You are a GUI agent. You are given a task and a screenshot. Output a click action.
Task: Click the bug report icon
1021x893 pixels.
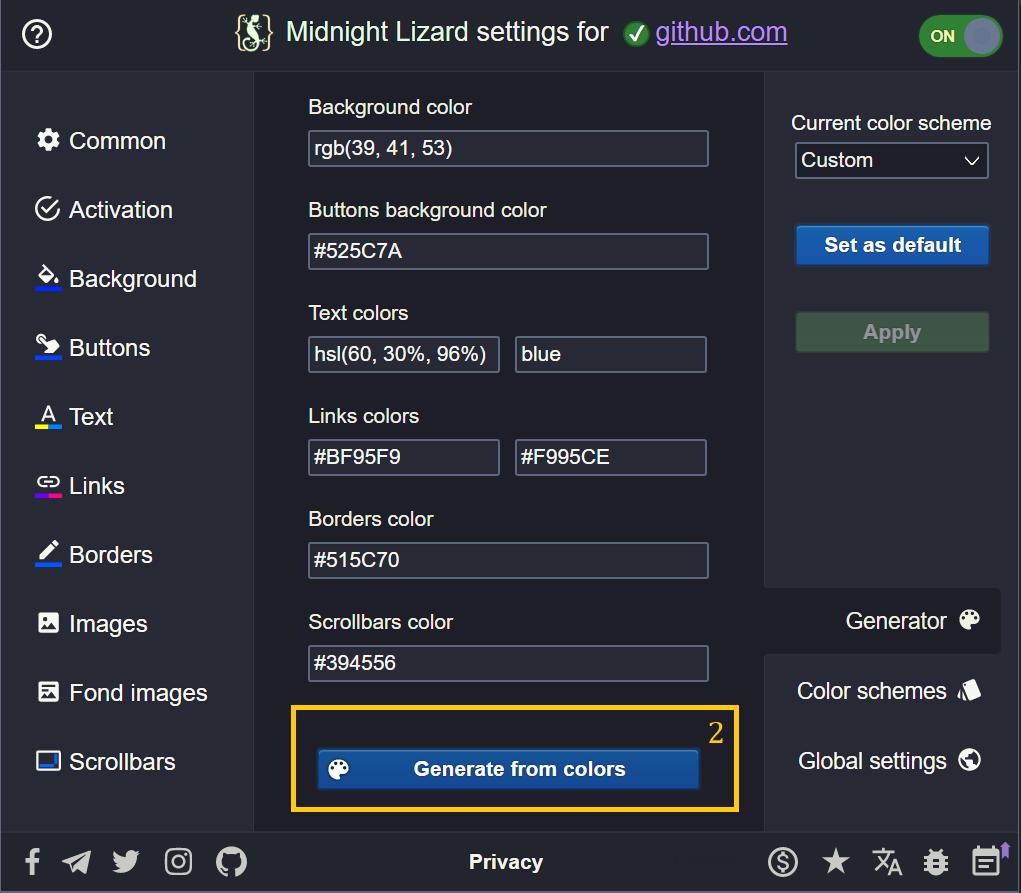point(936,862)
